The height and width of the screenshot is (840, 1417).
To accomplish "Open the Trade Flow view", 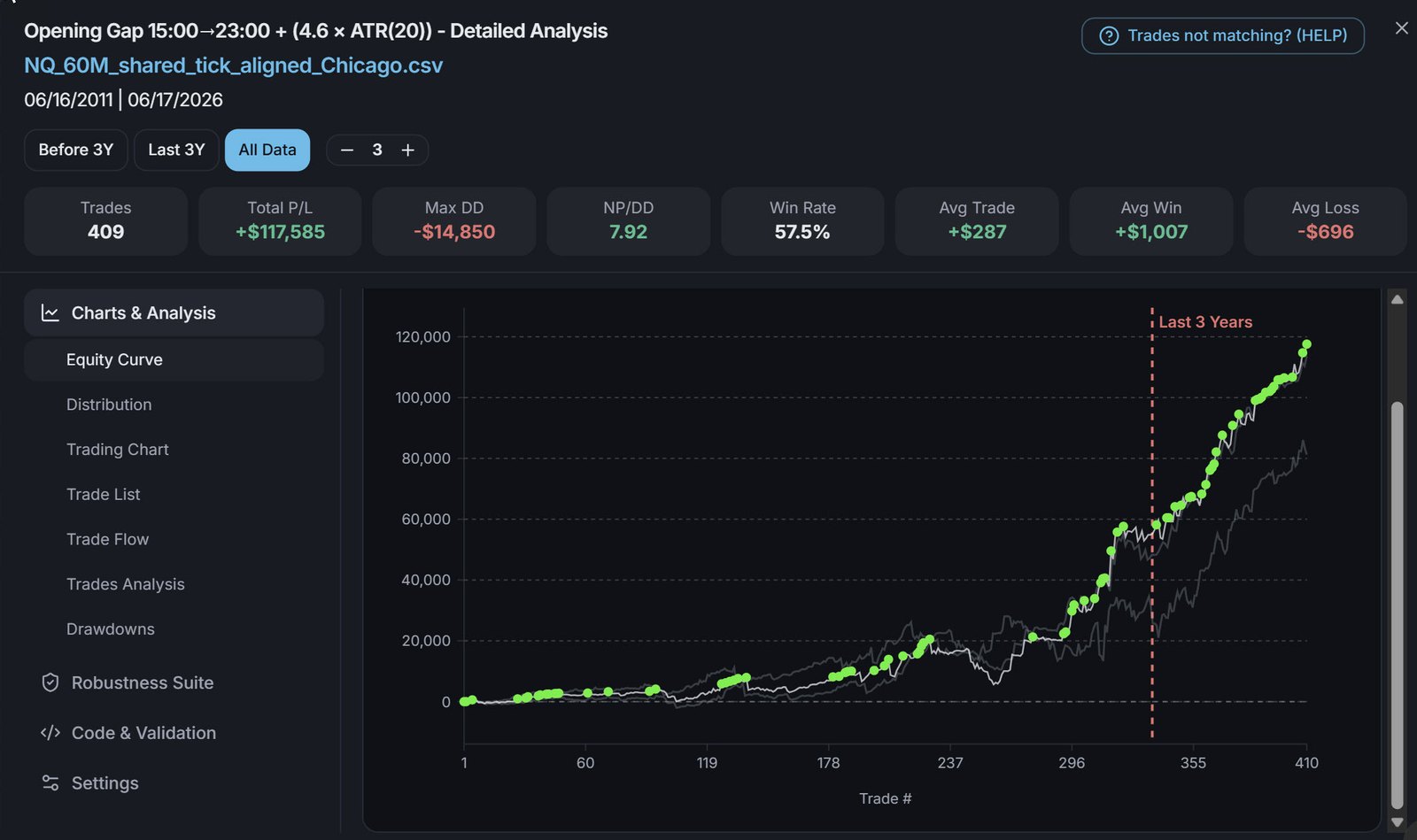I will 174,539.
